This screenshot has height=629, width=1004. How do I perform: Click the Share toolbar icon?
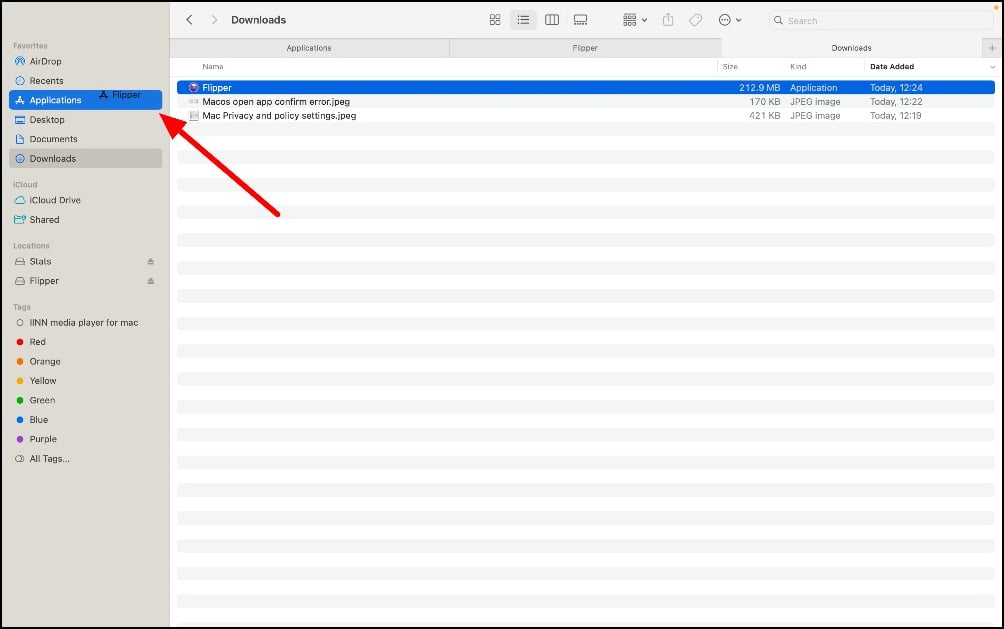tap(668, 20)
